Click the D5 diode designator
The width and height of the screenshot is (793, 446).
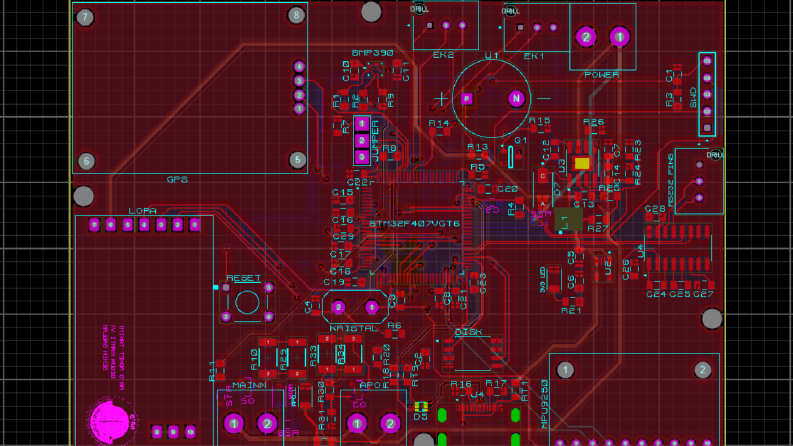(x=420, y=417)
